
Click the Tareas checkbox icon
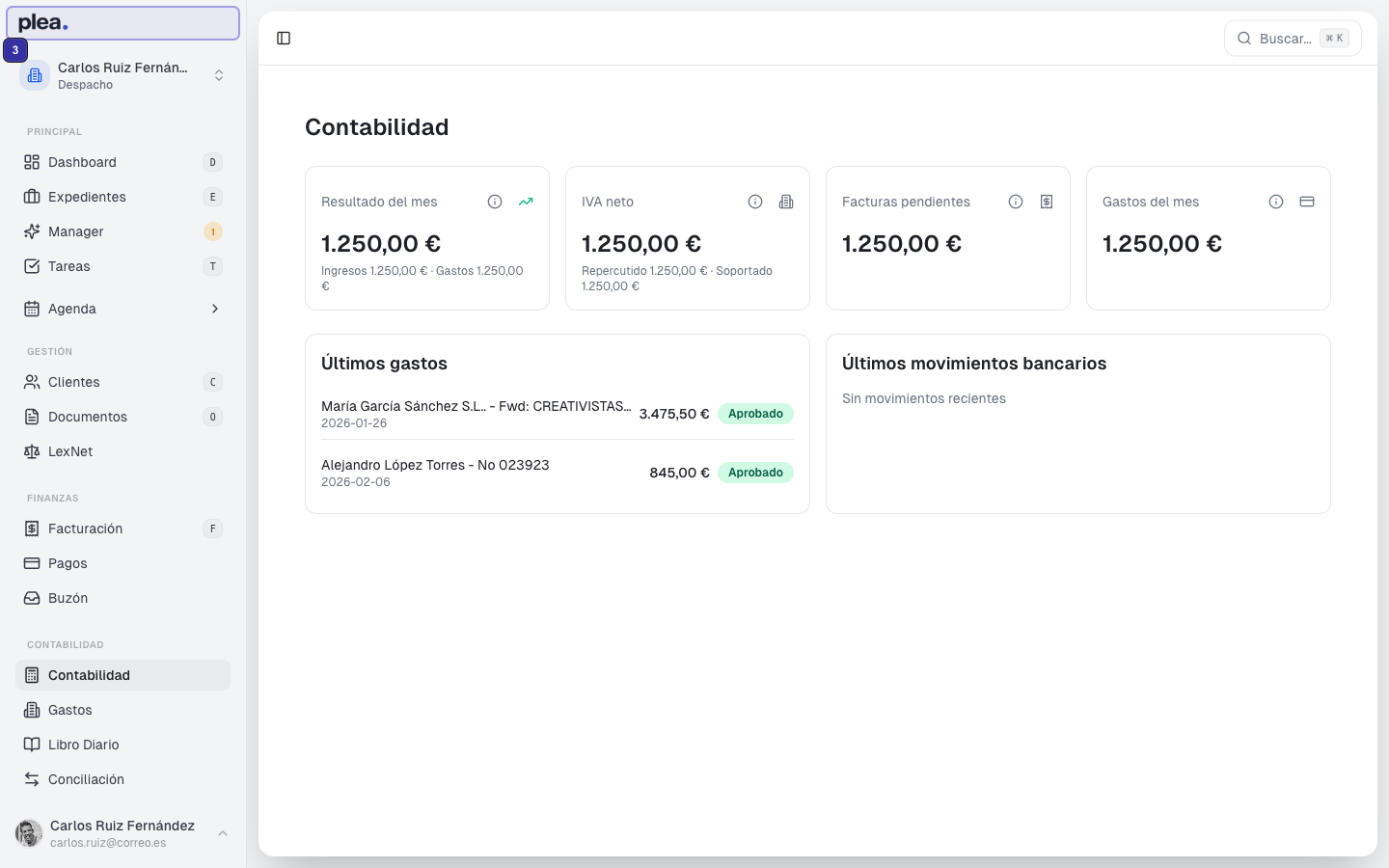tap(32, 266)
